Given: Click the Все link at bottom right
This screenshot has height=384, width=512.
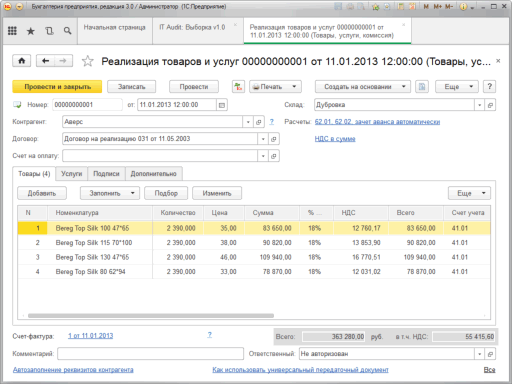Looking at the screenshot, I should 489,370.
